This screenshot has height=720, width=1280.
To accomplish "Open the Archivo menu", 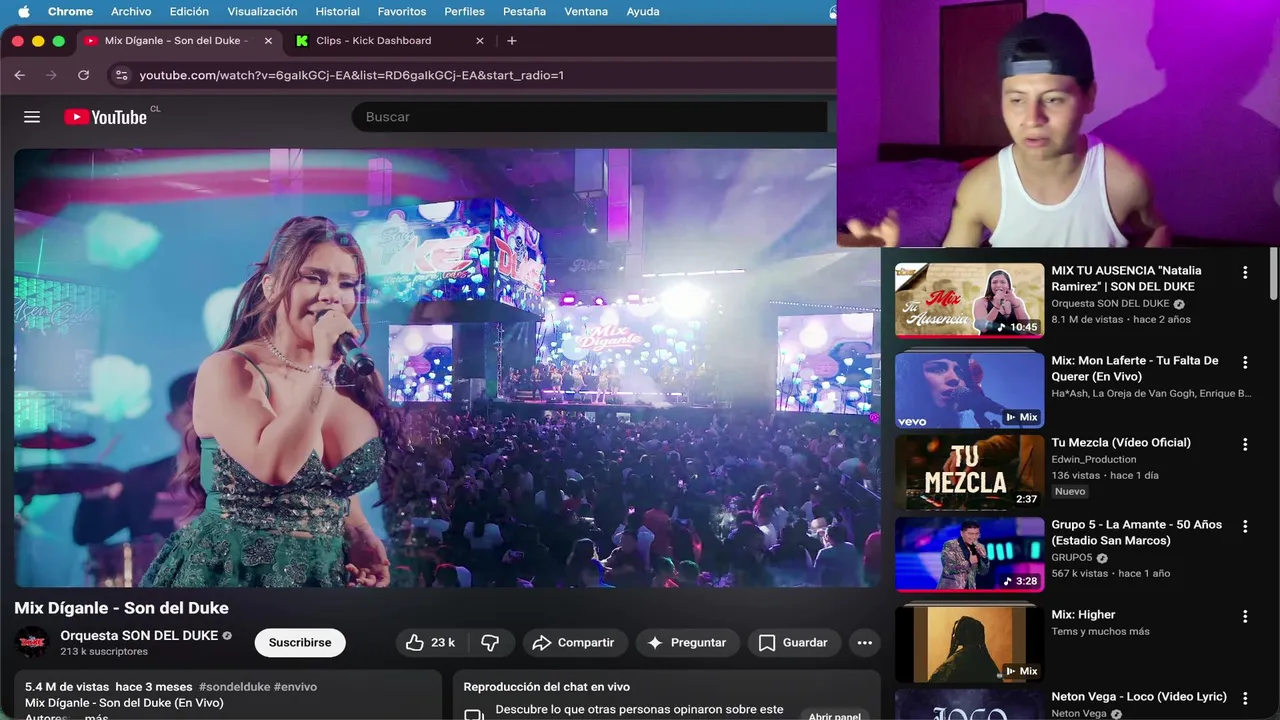I will pos(131,12).
